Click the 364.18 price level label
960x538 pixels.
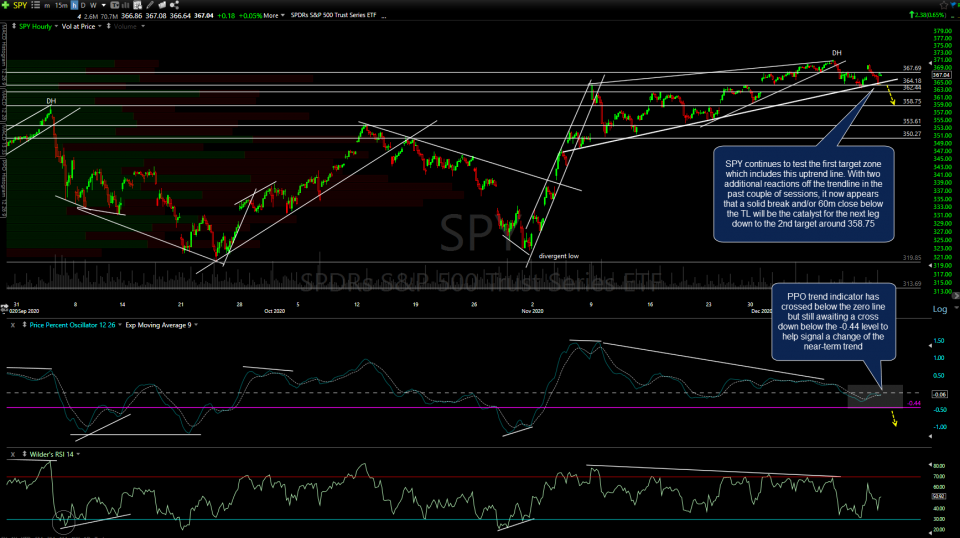912,81
